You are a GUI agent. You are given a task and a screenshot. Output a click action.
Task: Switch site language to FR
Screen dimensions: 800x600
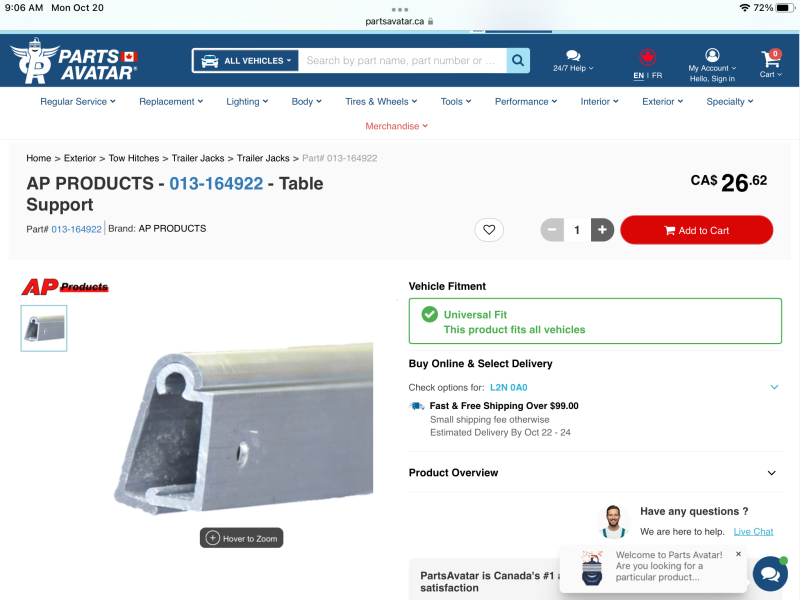657,76
